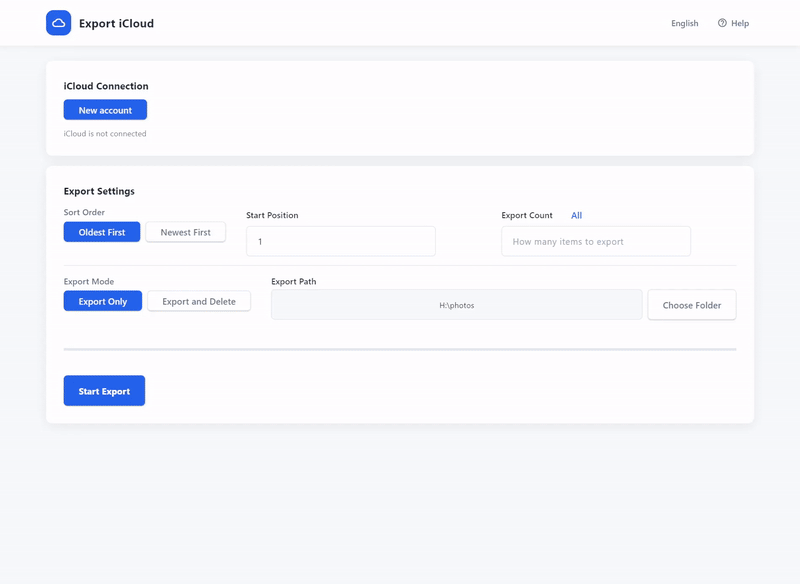Click the Start Export button

pos(104,390)
